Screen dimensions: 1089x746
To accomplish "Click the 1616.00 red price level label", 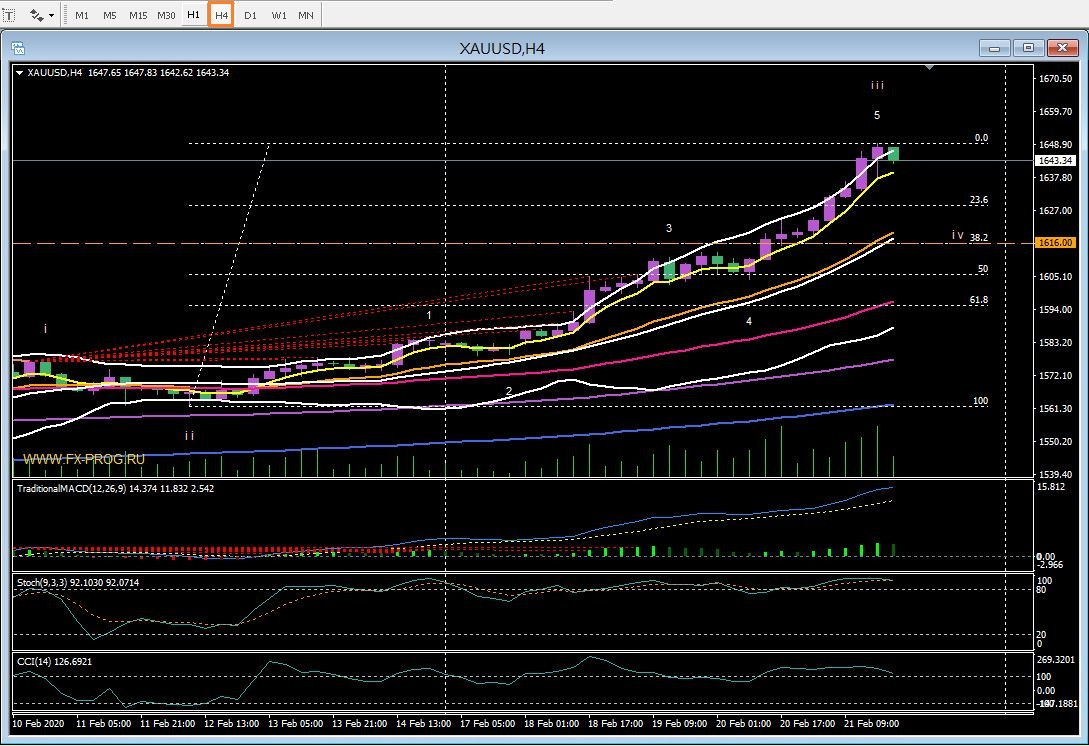I will 1055,243.
